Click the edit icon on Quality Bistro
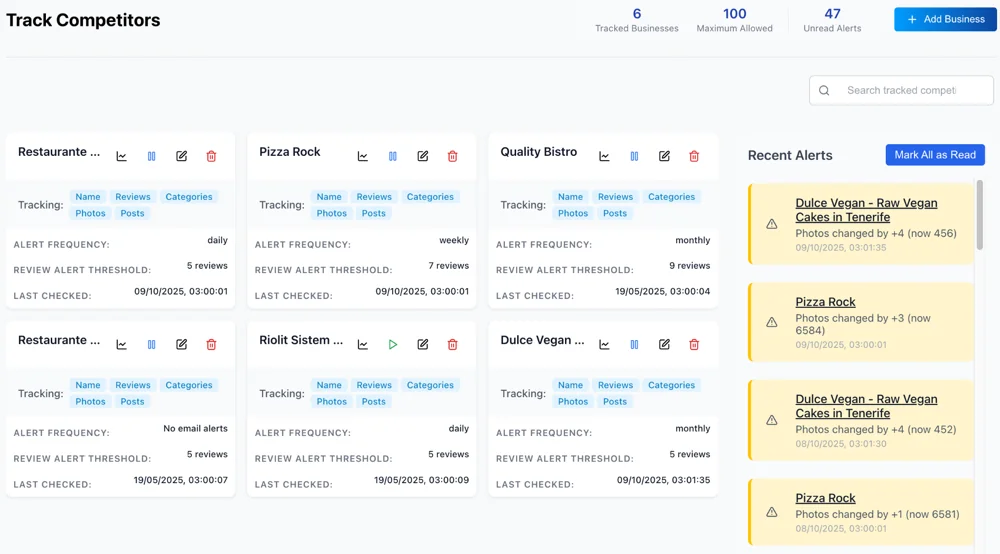 664,156
